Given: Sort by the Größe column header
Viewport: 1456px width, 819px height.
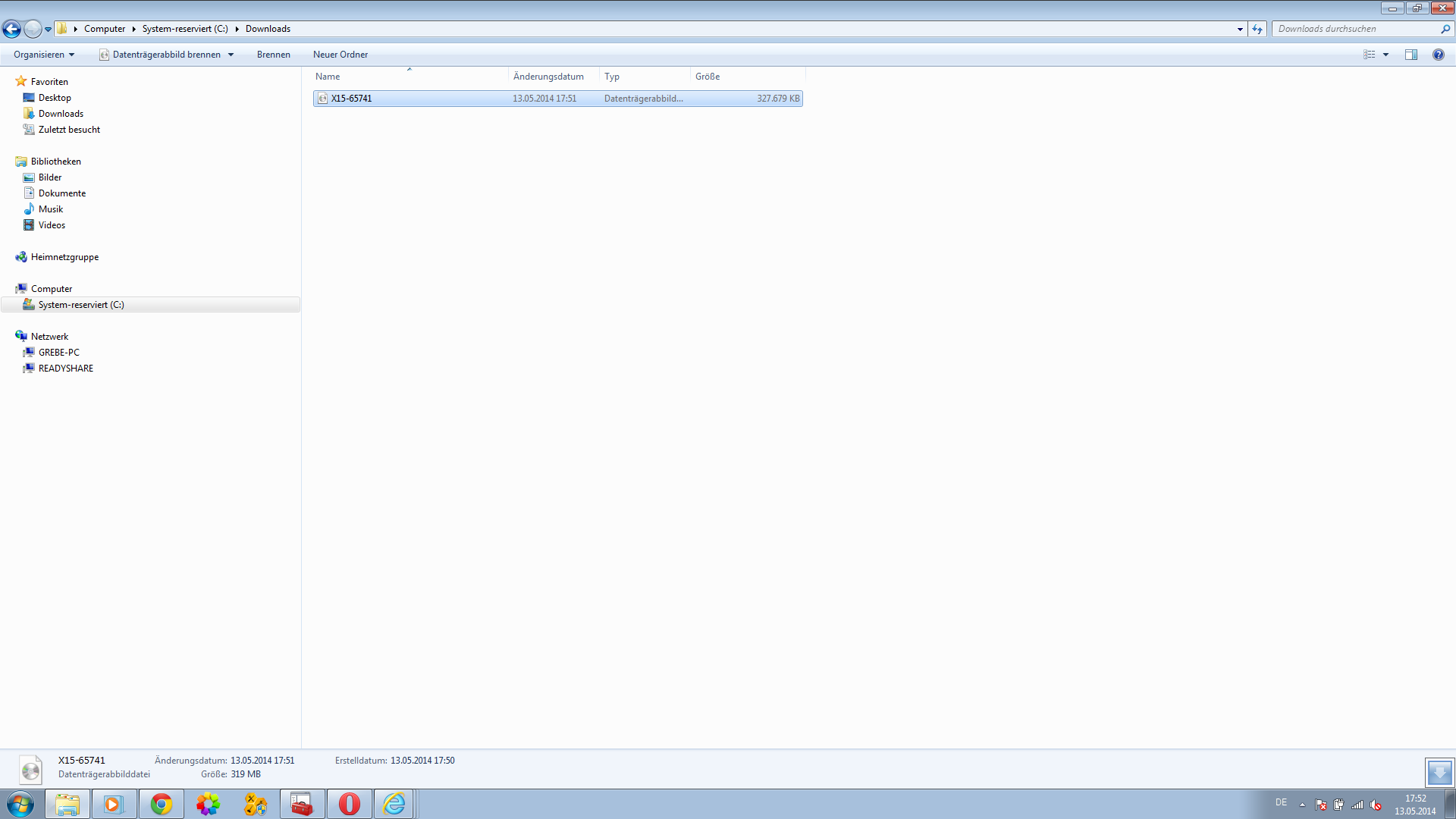Looking at the screenshot, I should (708, 77).
